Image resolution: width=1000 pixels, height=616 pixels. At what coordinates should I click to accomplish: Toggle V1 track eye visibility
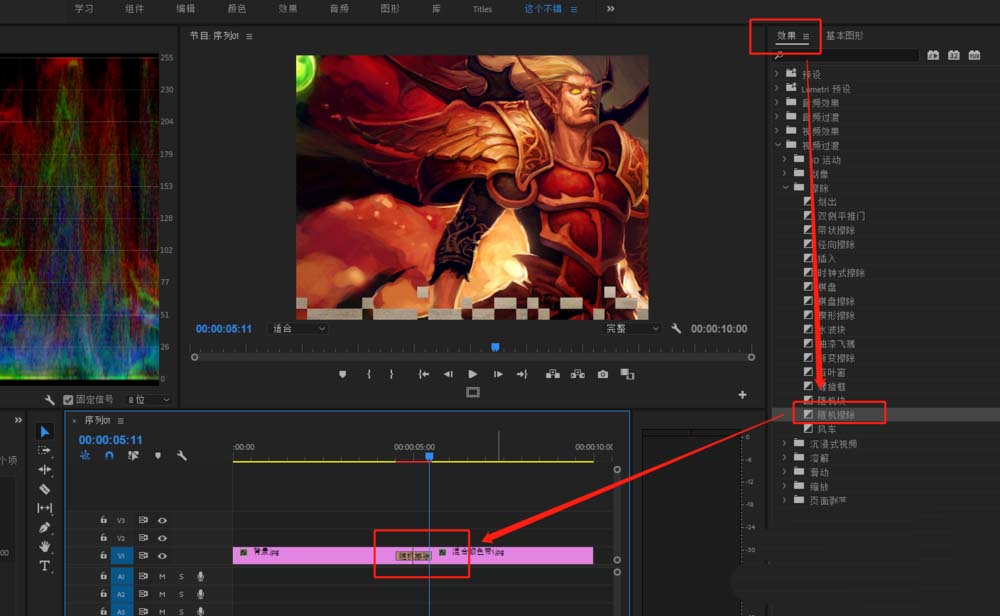tap(162, 555)
